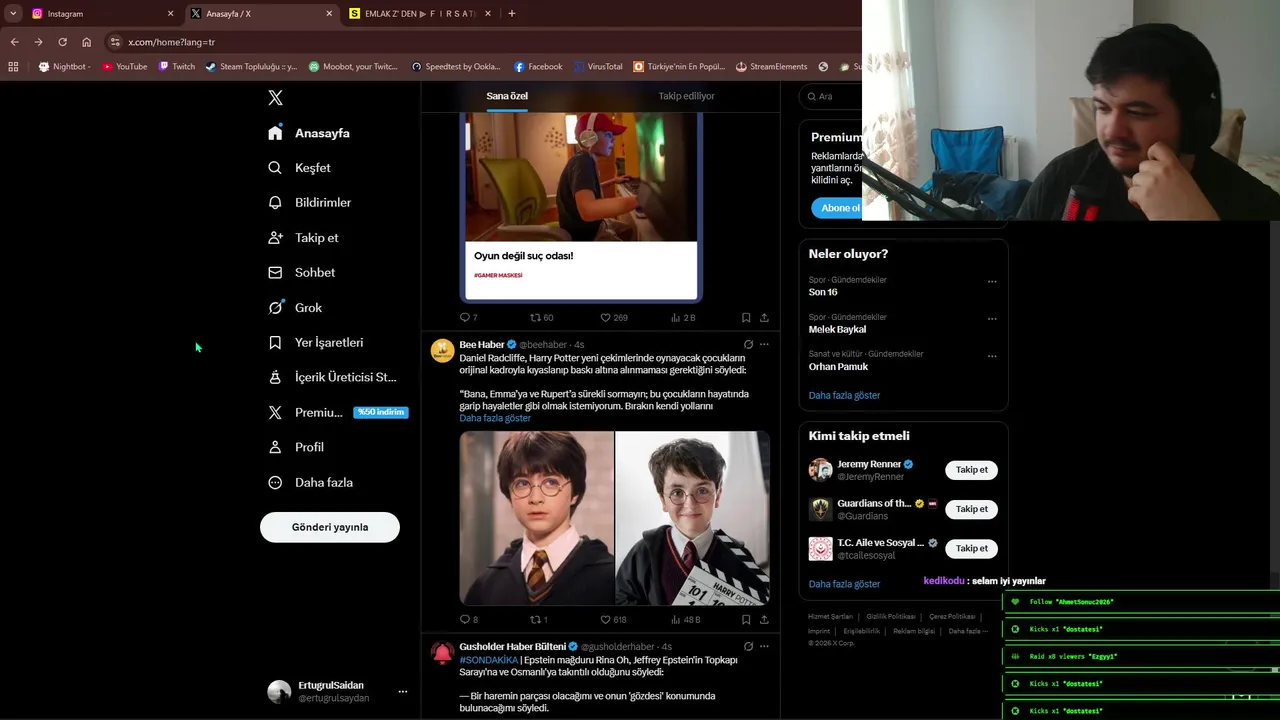The width and height of the screenshot is (1280, 720).
Task: Click Gönderi yayınla button
Action: [330, 527]
